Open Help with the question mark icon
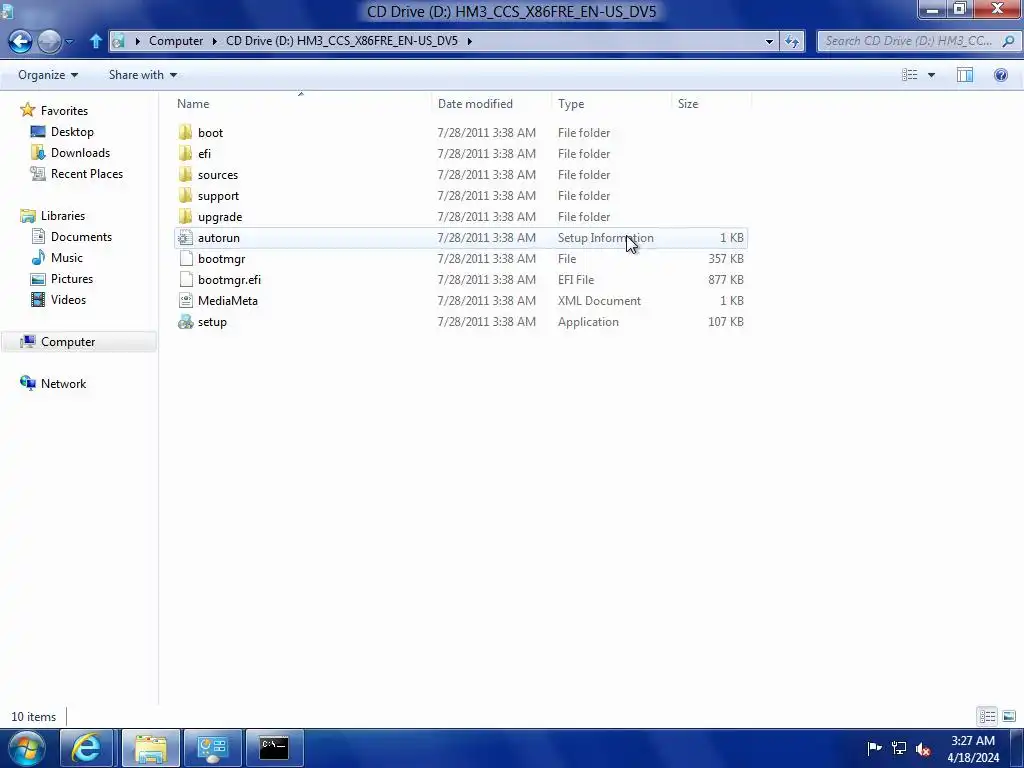Image resolution: width=1024 pixels, height=768 pixels. [x=1000, y=75]
